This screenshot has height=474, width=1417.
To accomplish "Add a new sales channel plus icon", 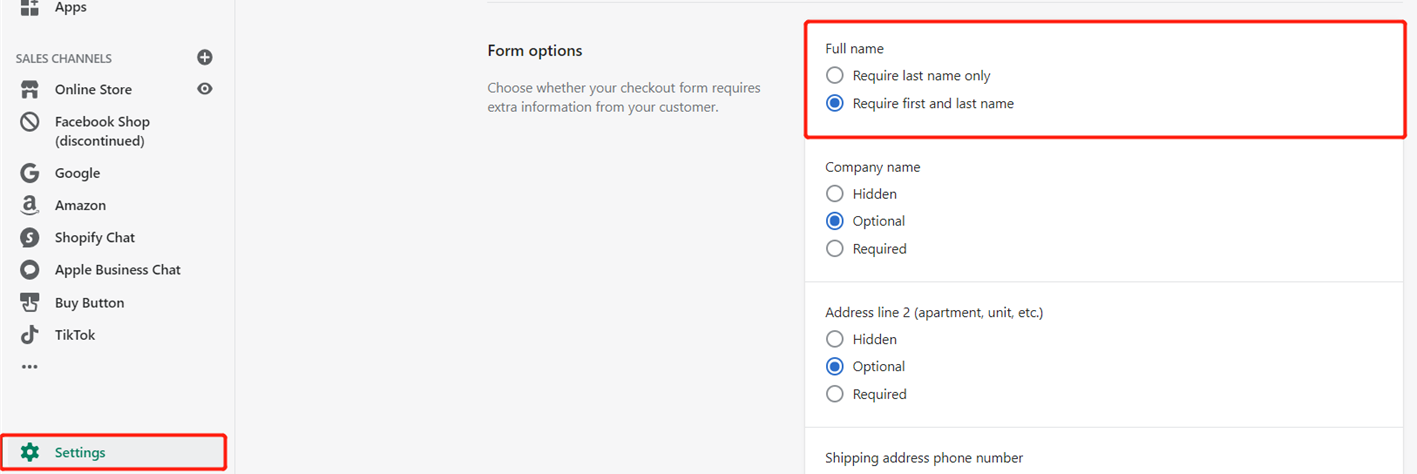I will coord(205,58).
